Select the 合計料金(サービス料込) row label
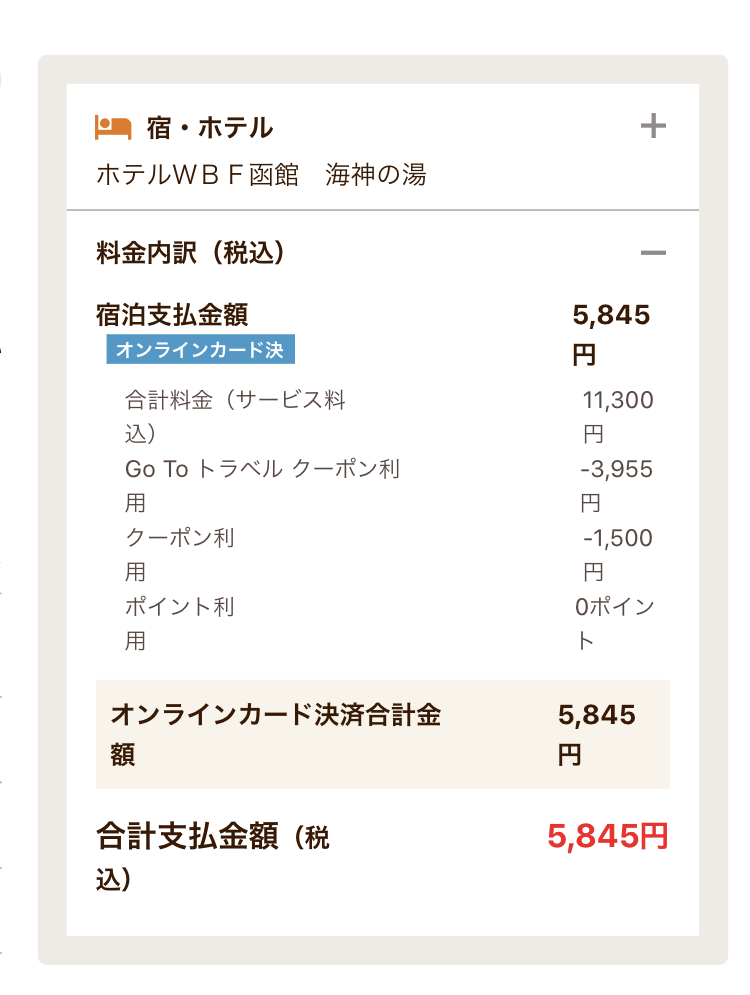Viewport: 750px width, 995px height. (235, 417)
